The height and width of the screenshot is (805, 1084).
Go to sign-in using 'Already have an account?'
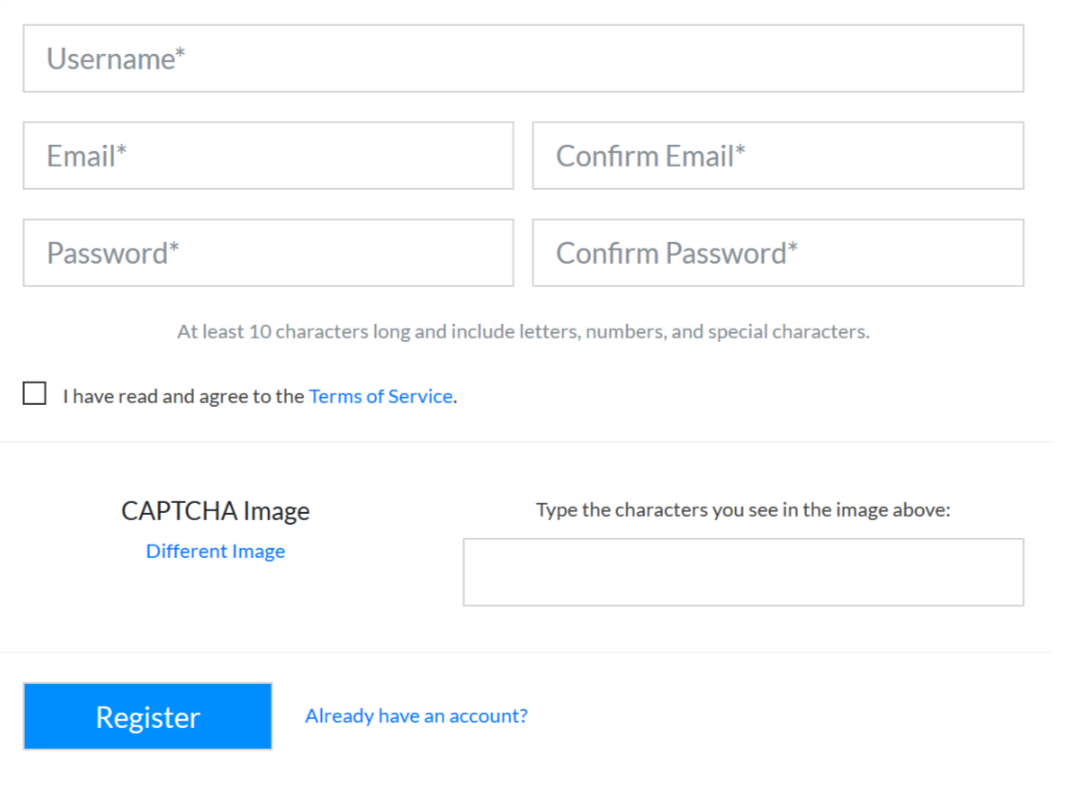click(416, 716)
